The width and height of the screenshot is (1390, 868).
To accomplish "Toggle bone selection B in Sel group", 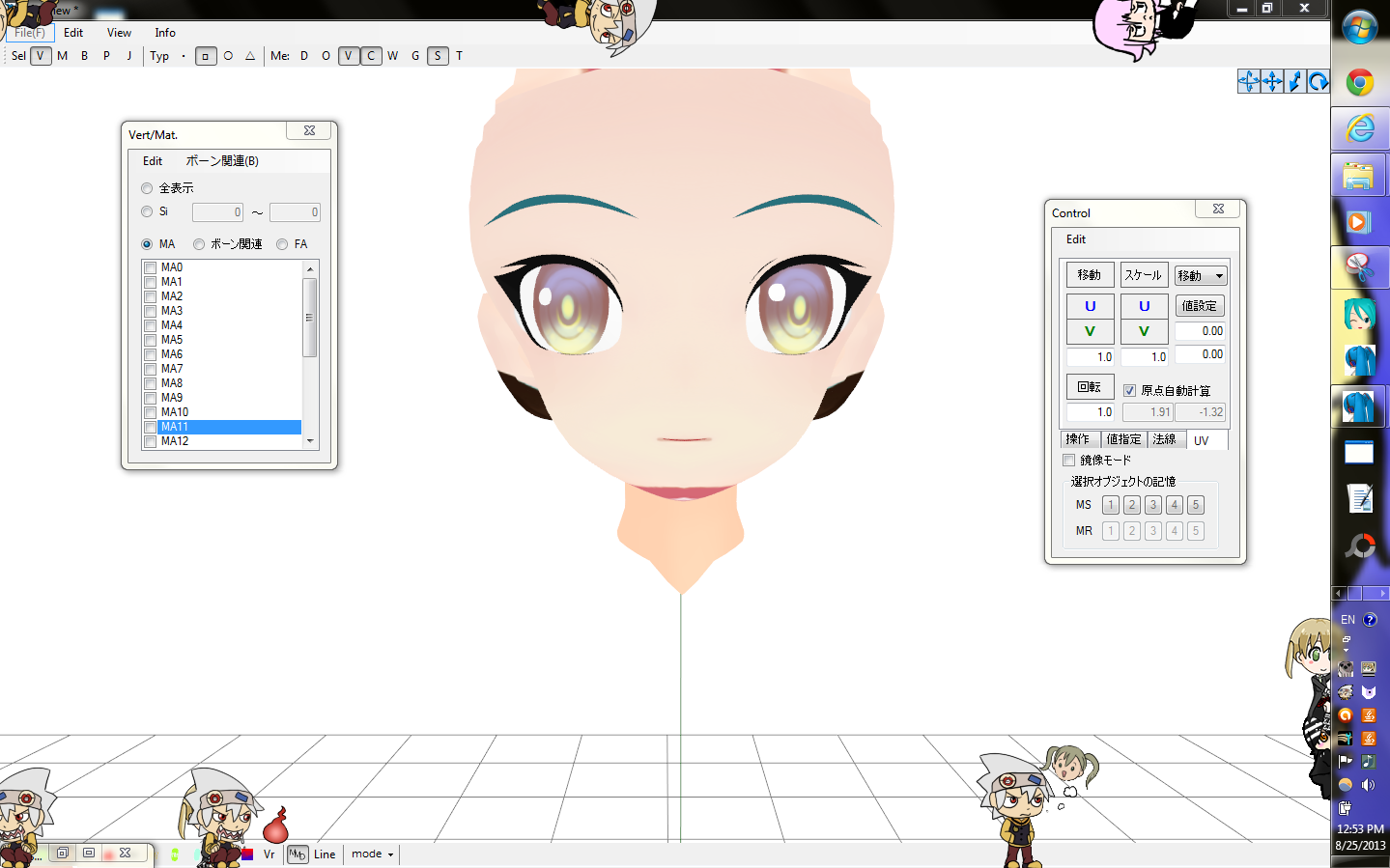I will click(85, 56).
